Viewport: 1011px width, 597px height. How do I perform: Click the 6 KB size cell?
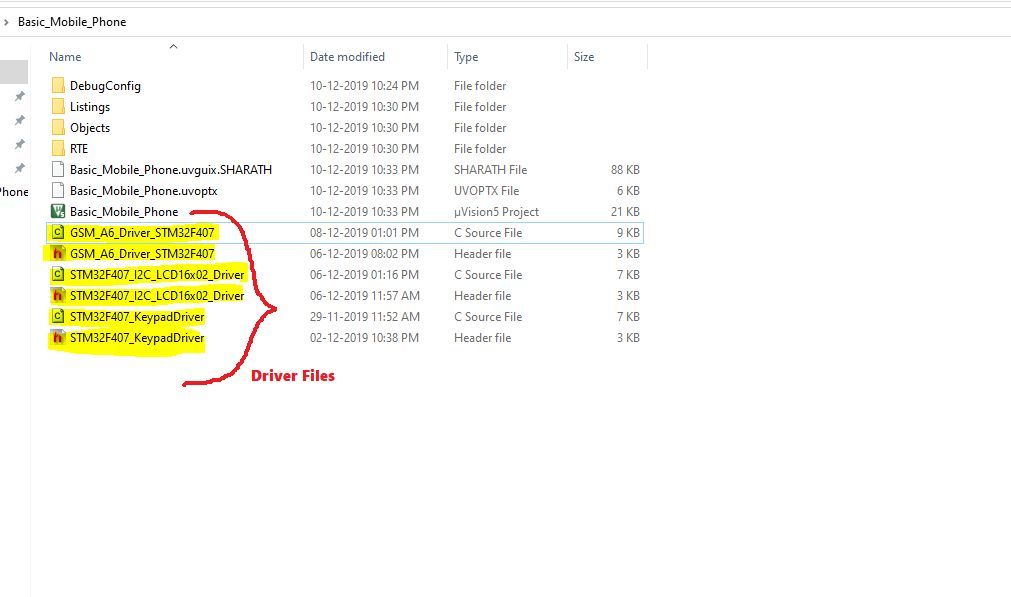point(628,191)
